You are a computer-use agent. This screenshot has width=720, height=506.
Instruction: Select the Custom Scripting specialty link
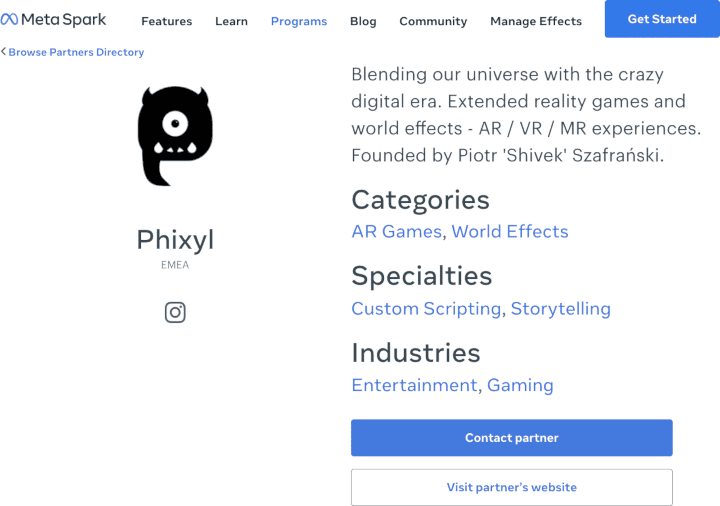426,308
